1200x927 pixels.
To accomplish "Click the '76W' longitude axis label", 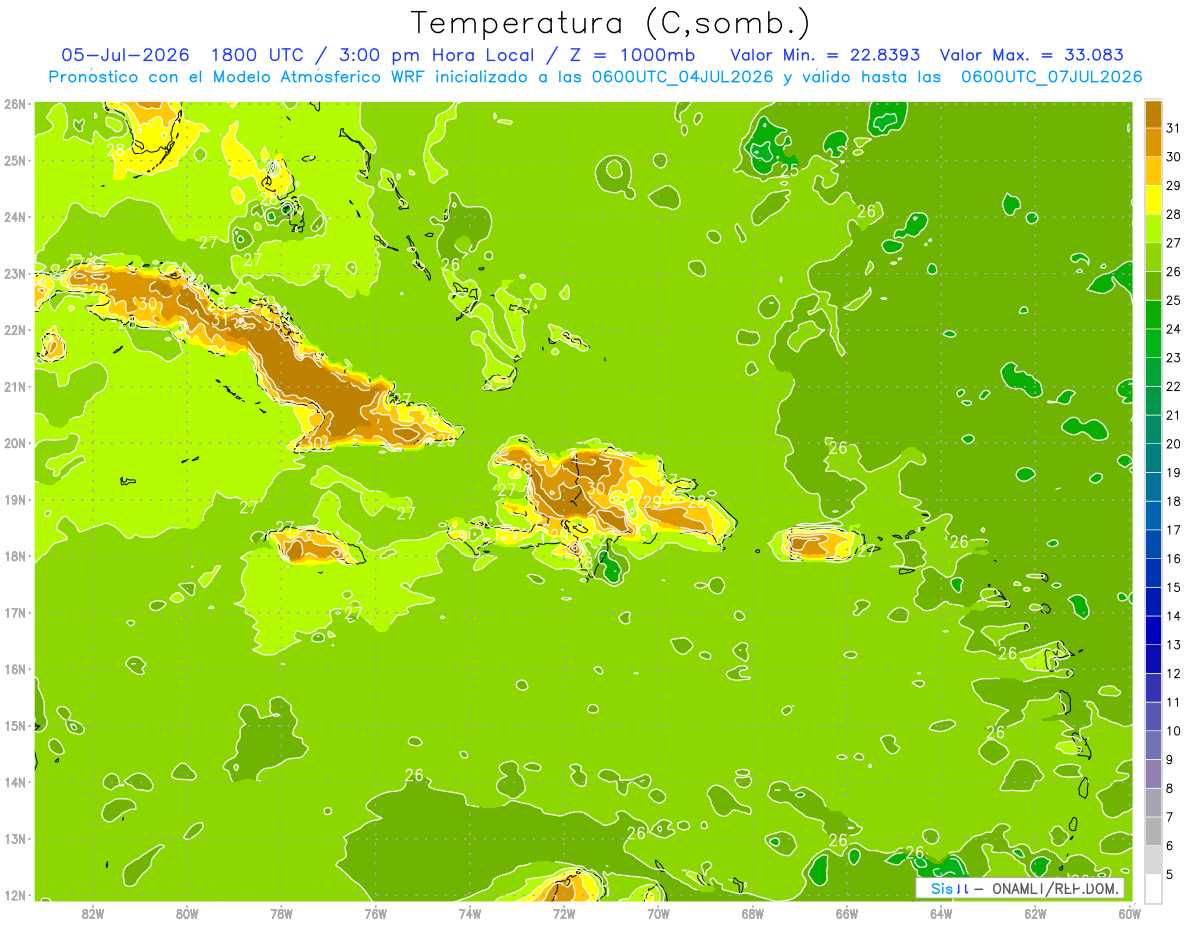I will [375, 913].
